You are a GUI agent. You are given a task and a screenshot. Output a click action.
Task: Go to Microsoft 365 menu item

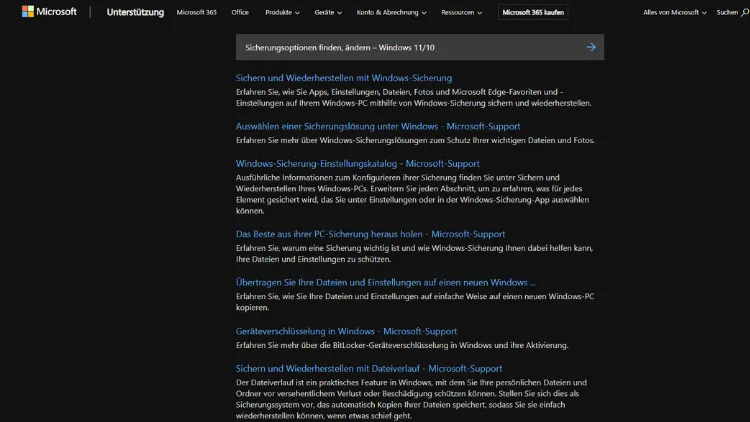(197, 12)
